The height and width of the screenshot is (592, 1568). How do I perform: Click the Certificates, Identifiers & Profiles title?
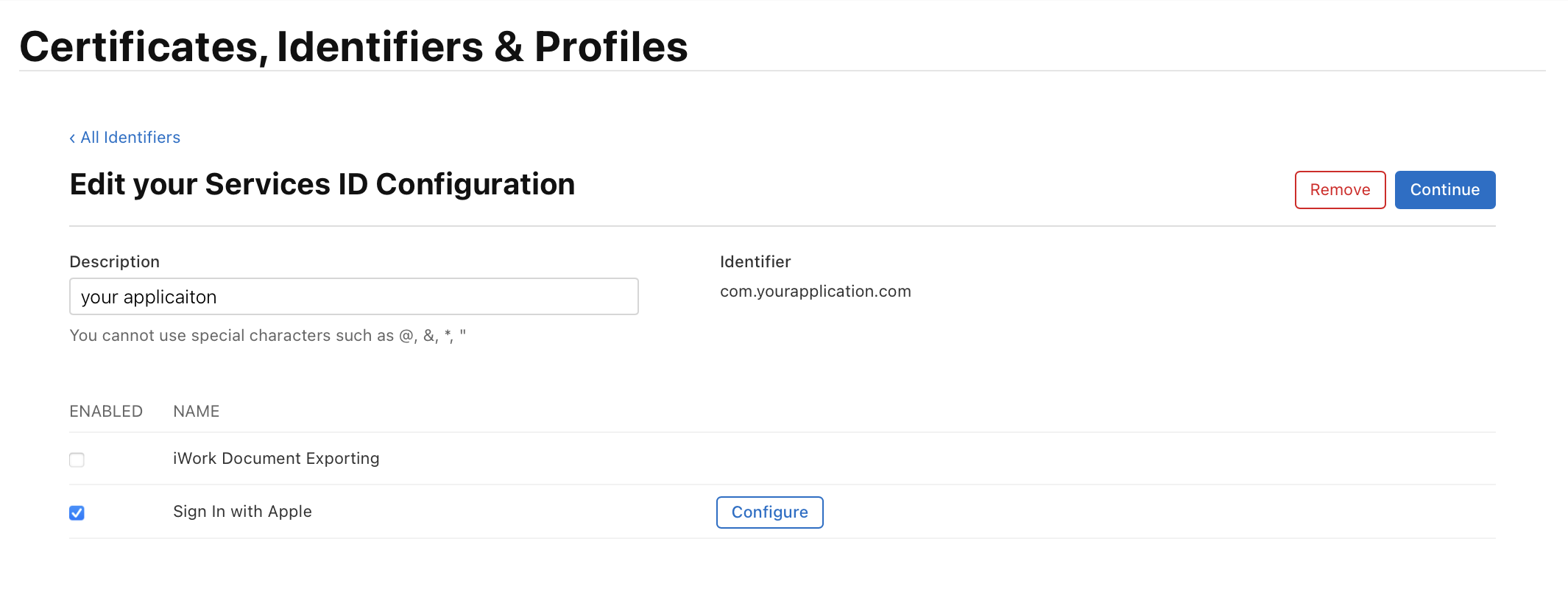353,46
